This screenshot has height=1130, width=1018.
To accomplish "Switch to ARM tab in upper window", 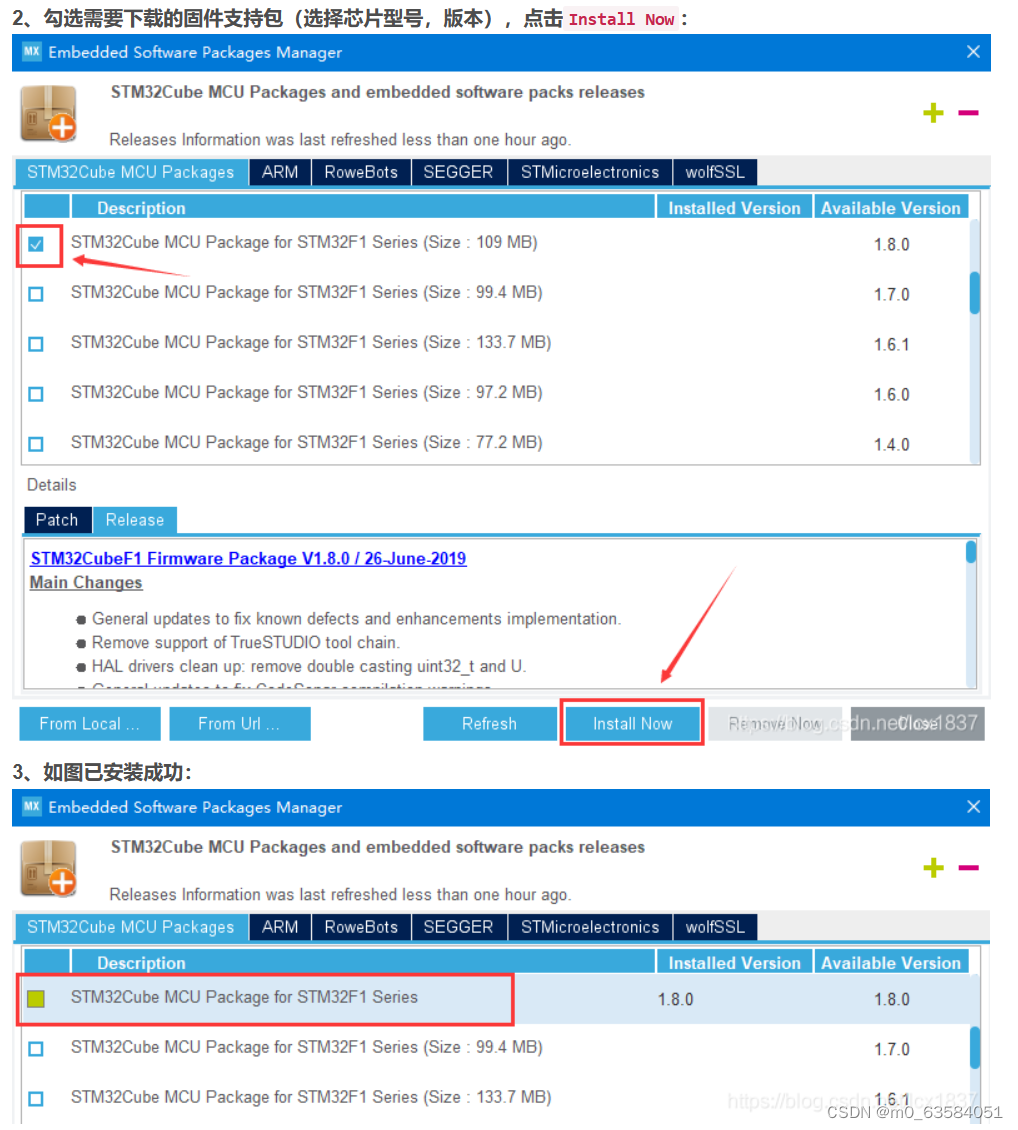I will point(280,172).
